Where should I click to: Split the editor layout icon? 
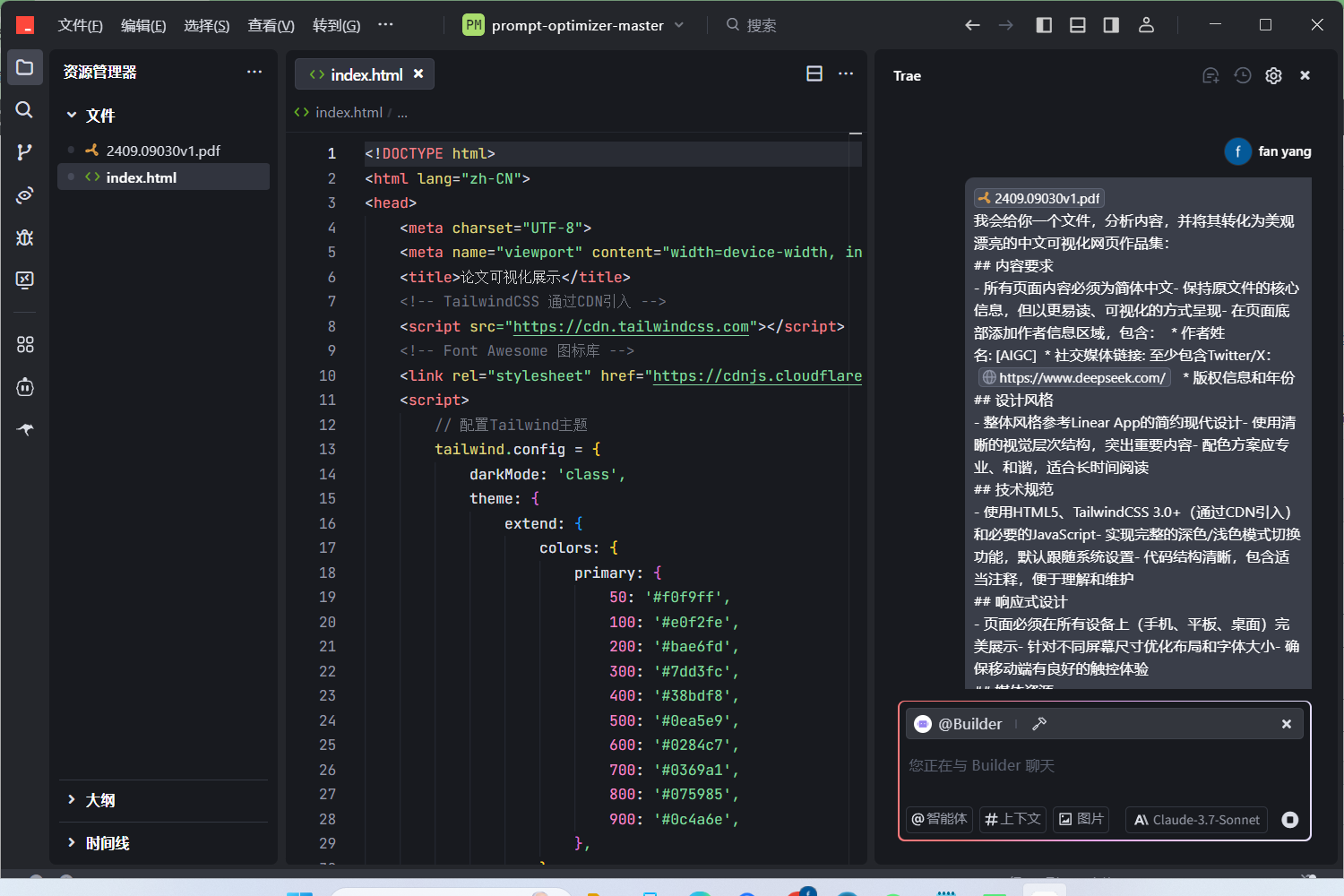click(814, 73)
